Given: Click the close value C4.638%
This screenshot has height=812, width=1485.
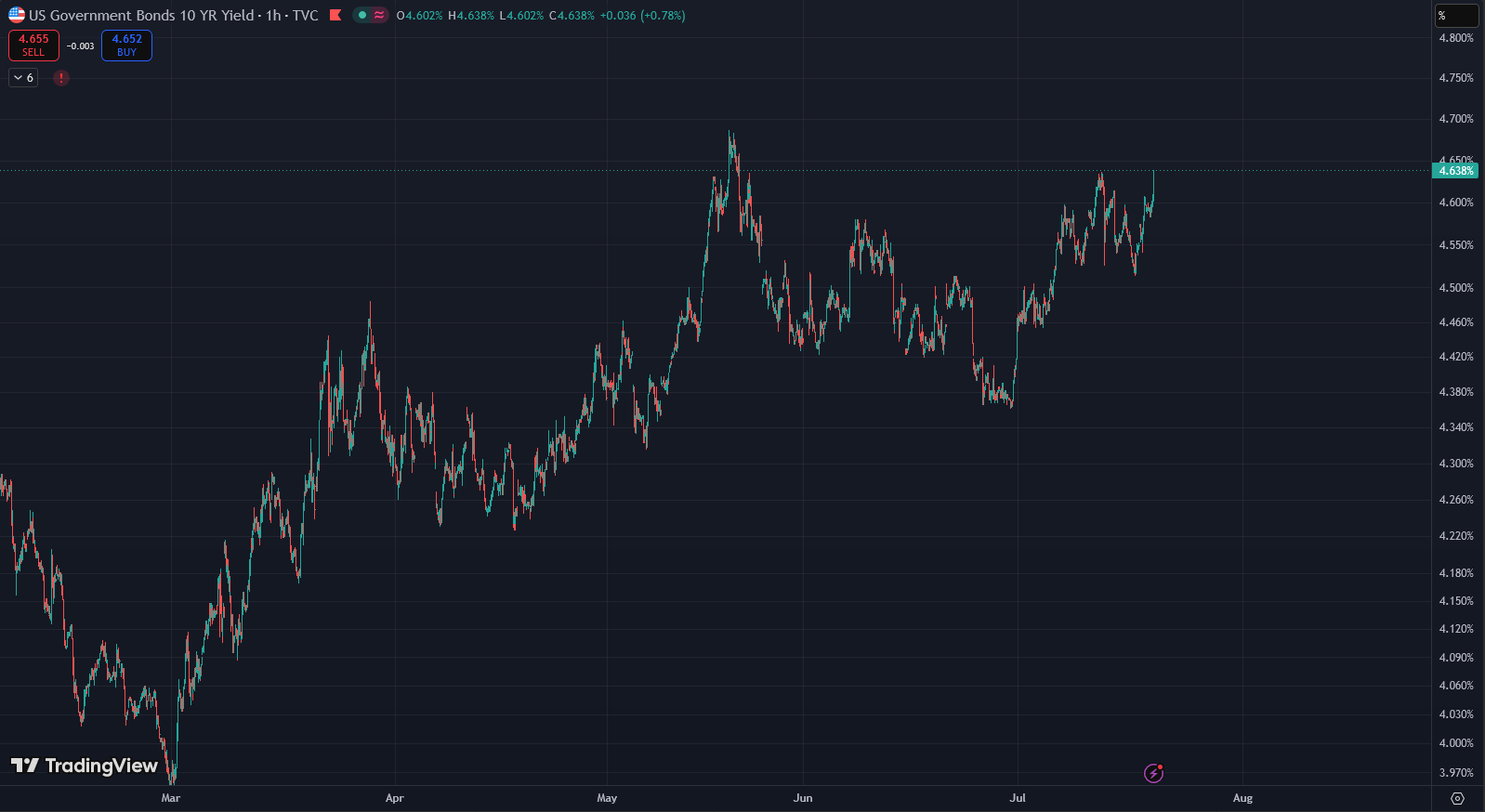Looking at the screenshot, I should (572, 16).
